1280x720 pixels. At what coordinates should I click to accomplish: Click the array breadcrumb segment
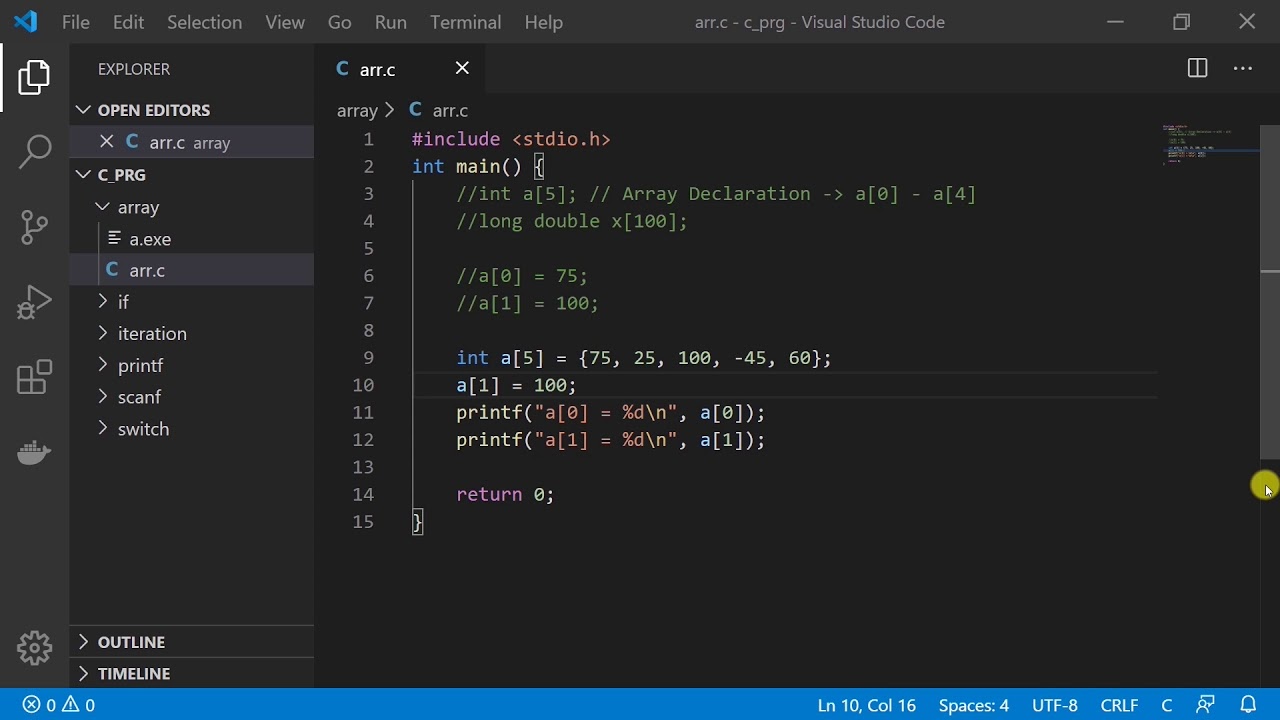point(357,110)
